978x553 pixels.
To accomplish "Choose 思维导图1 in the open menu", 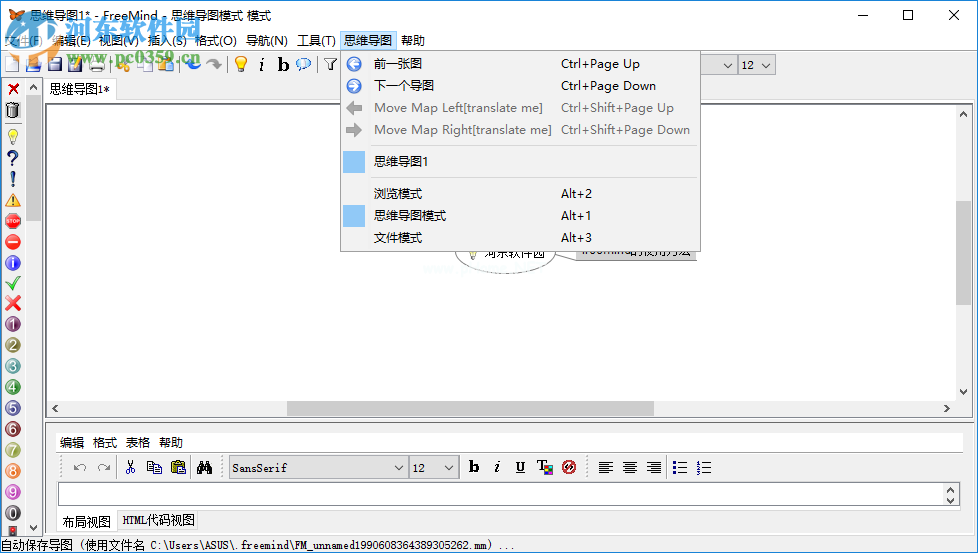I will click(x=520, y=161).
